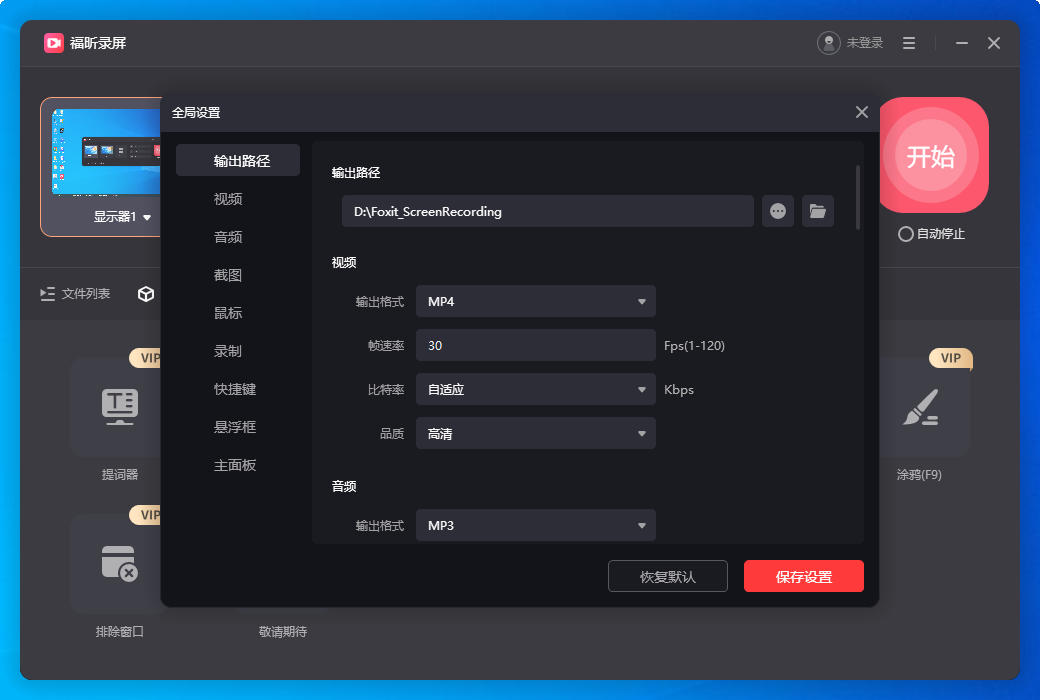This screenshot has width=1040, height=700.
Task: Close the 全局设置 dialog
Action: (862, 112)
